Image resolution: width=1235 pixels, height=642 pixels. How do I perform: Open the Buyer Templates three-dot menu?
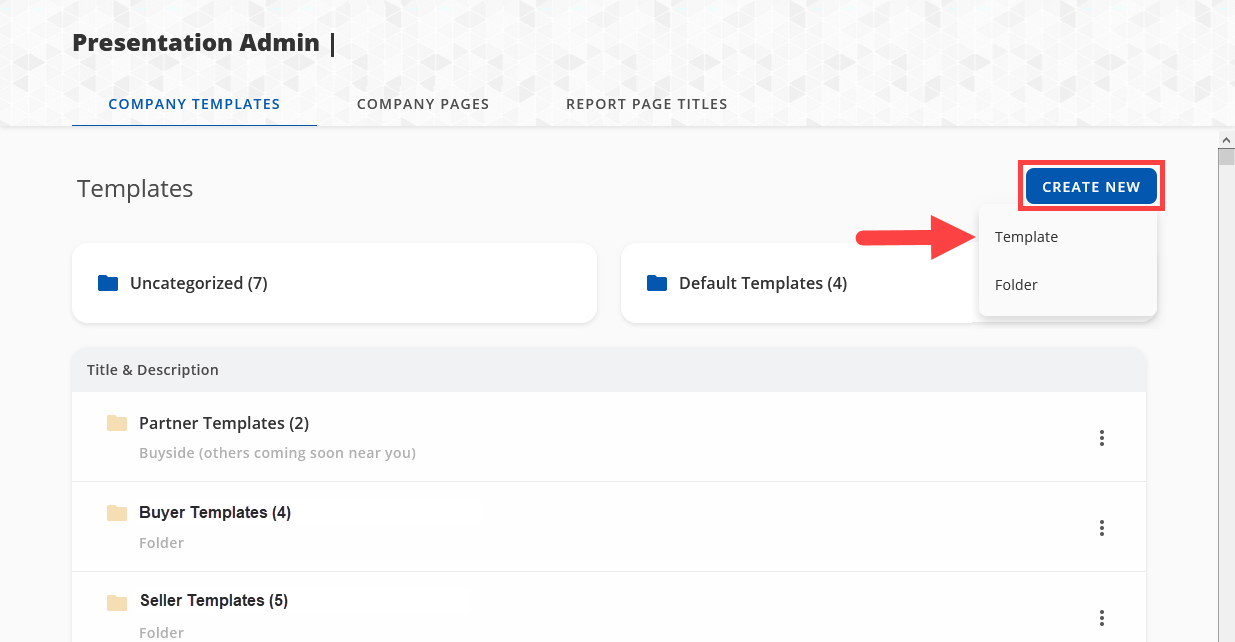(x=1101, y=528)
